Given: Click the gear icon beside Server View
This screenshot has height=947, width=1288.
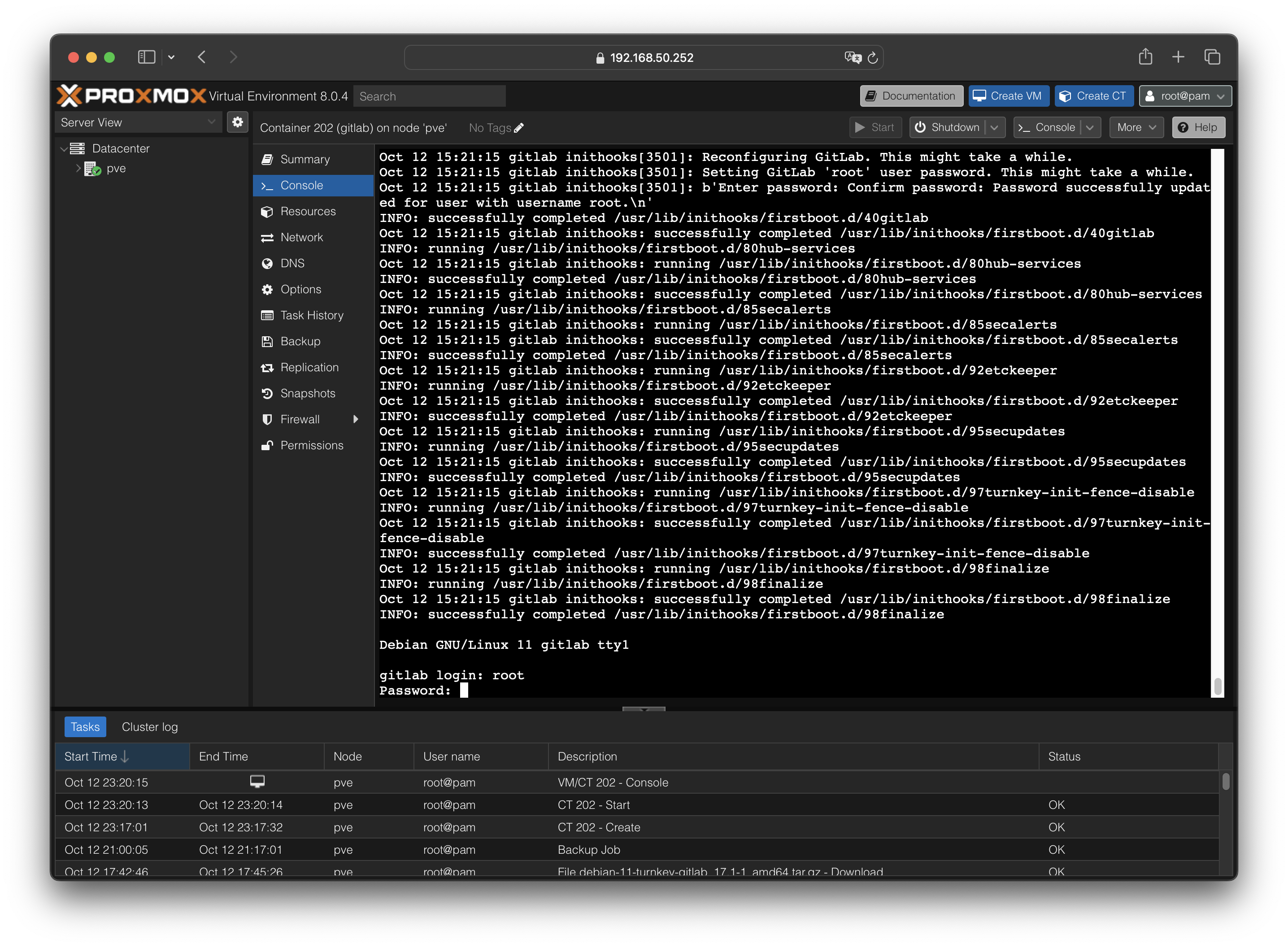Looking at the screenshot, I should [x=237, y=122].
